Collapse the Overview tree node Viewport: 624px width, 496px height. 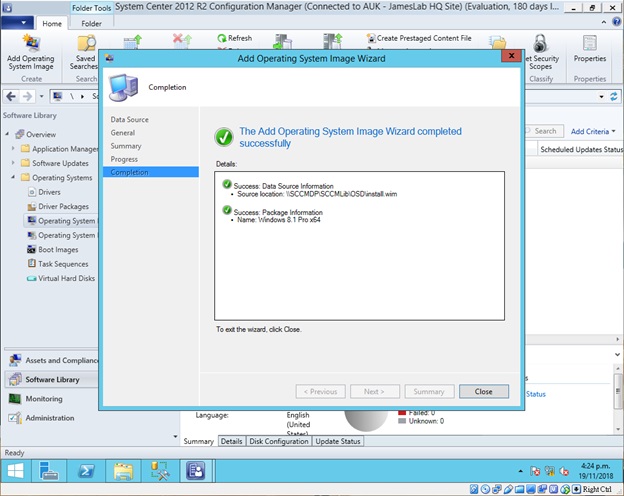[7, 134]
